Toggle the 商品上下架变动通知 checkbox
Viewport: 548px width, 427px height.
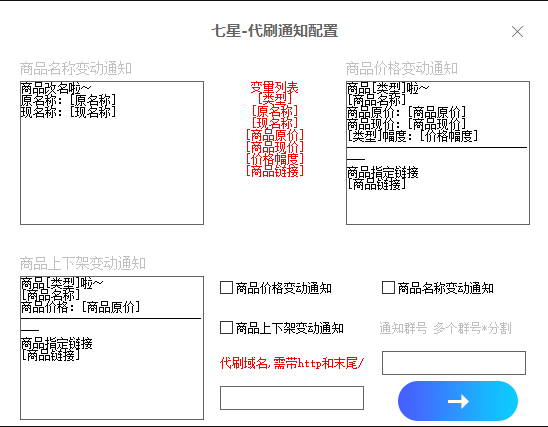click(226, 328)
